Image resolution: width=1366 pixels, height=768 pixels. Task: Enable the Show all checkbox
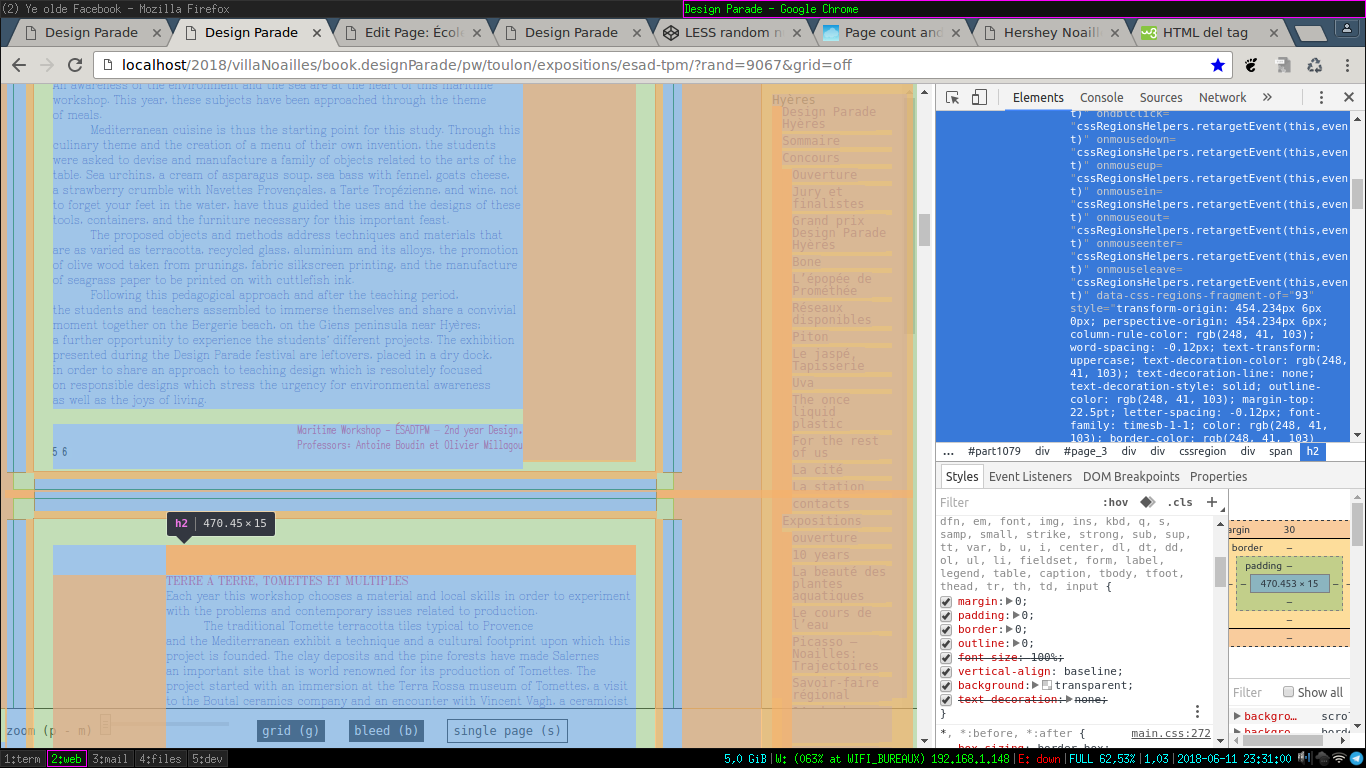pyautogui.click(x=1289, y=692)
